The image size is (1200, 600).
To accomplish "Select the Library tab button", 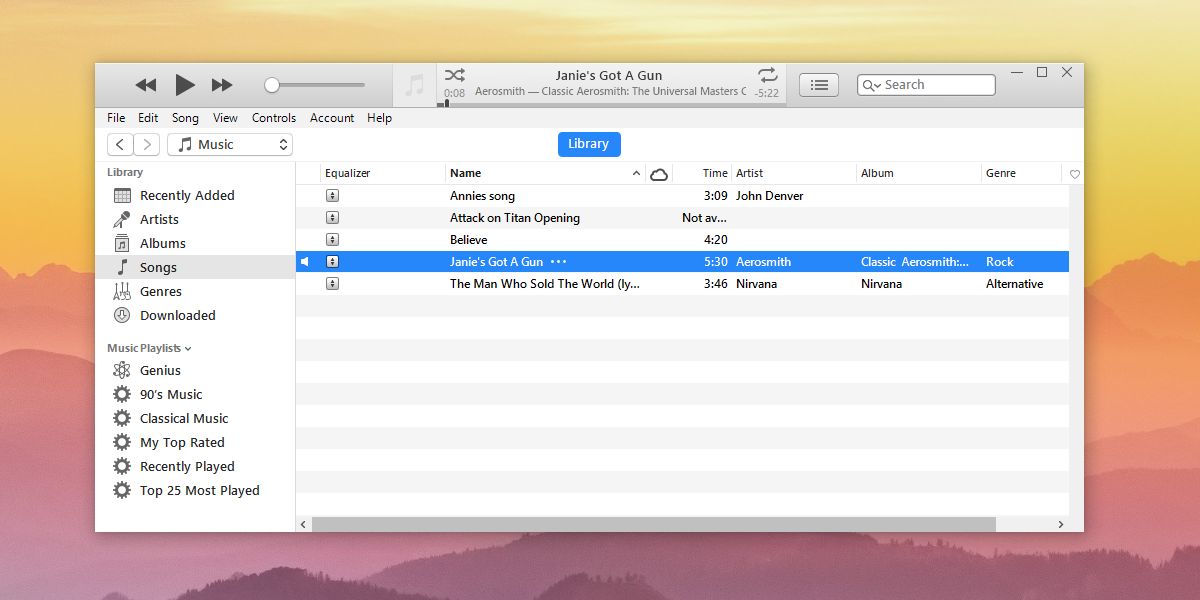I will (589, 144).
